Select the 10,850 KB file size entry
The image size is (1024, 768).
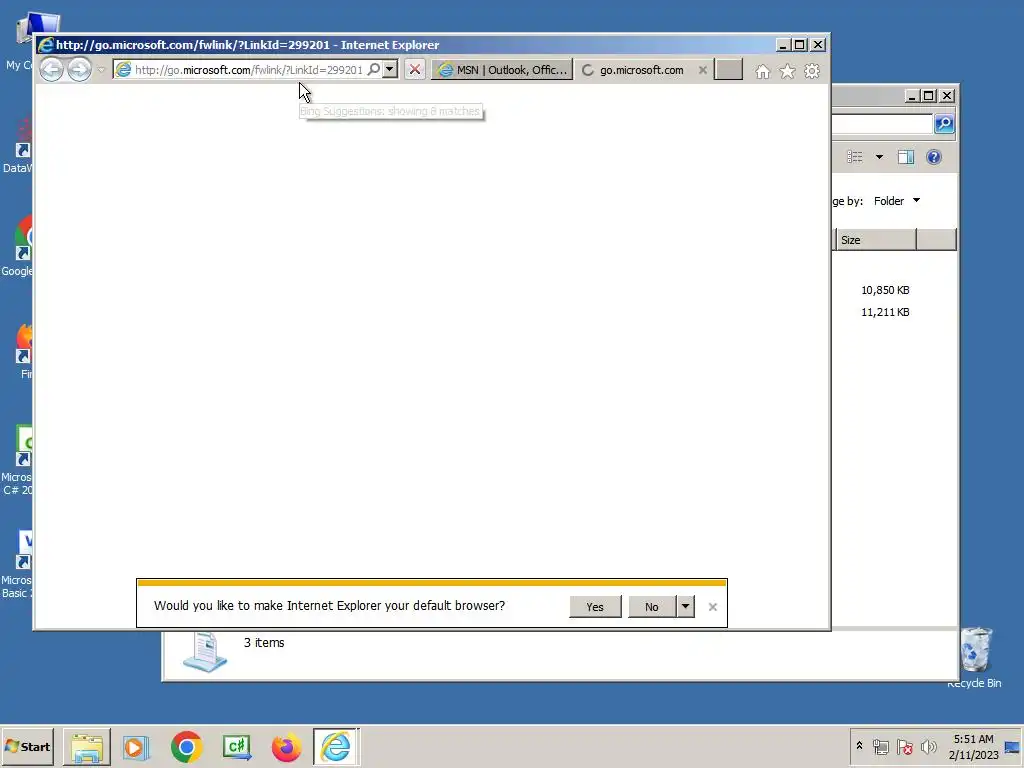[x=885, y=290]
